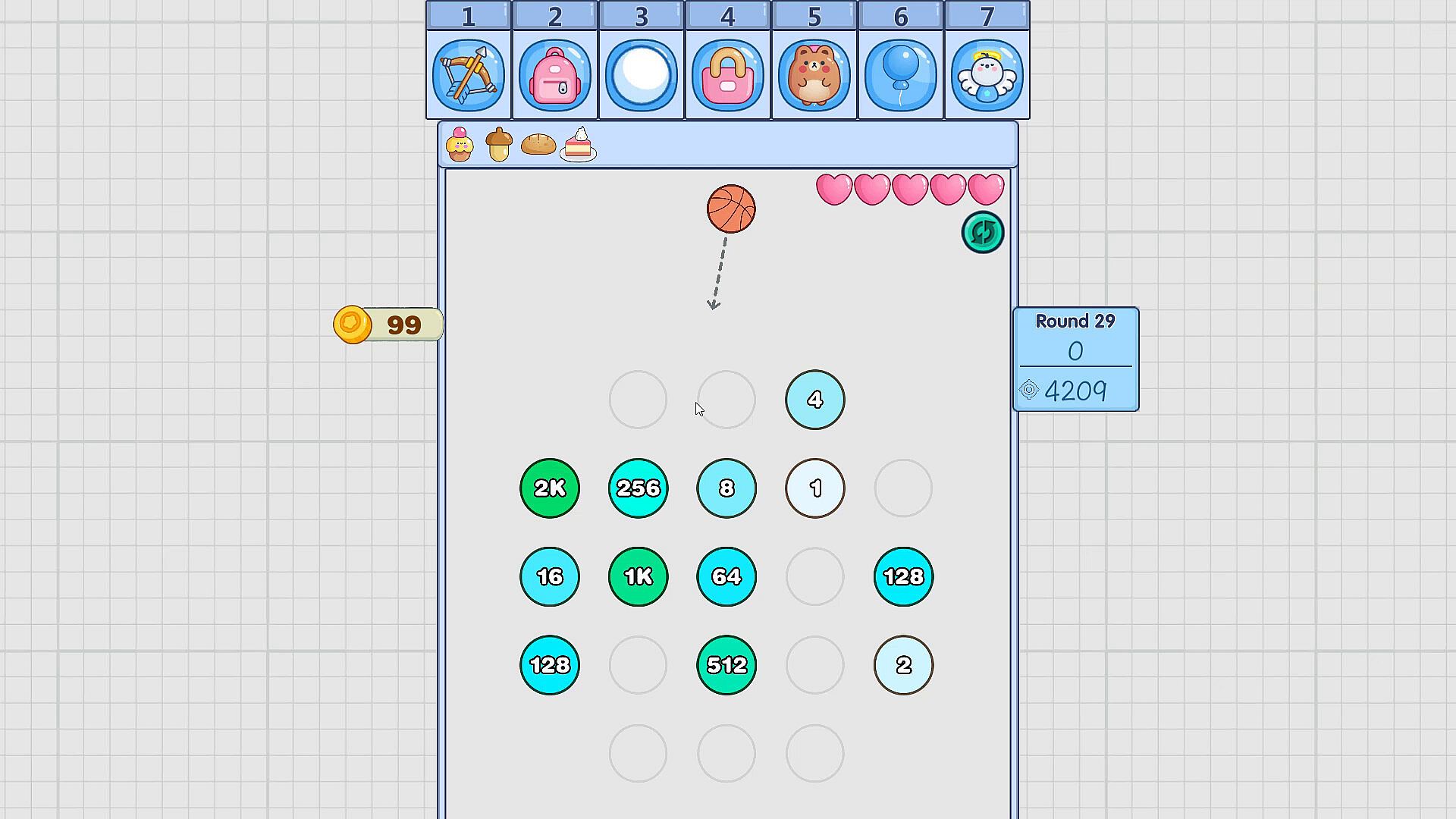Click the pink backpack item slot

555,75
